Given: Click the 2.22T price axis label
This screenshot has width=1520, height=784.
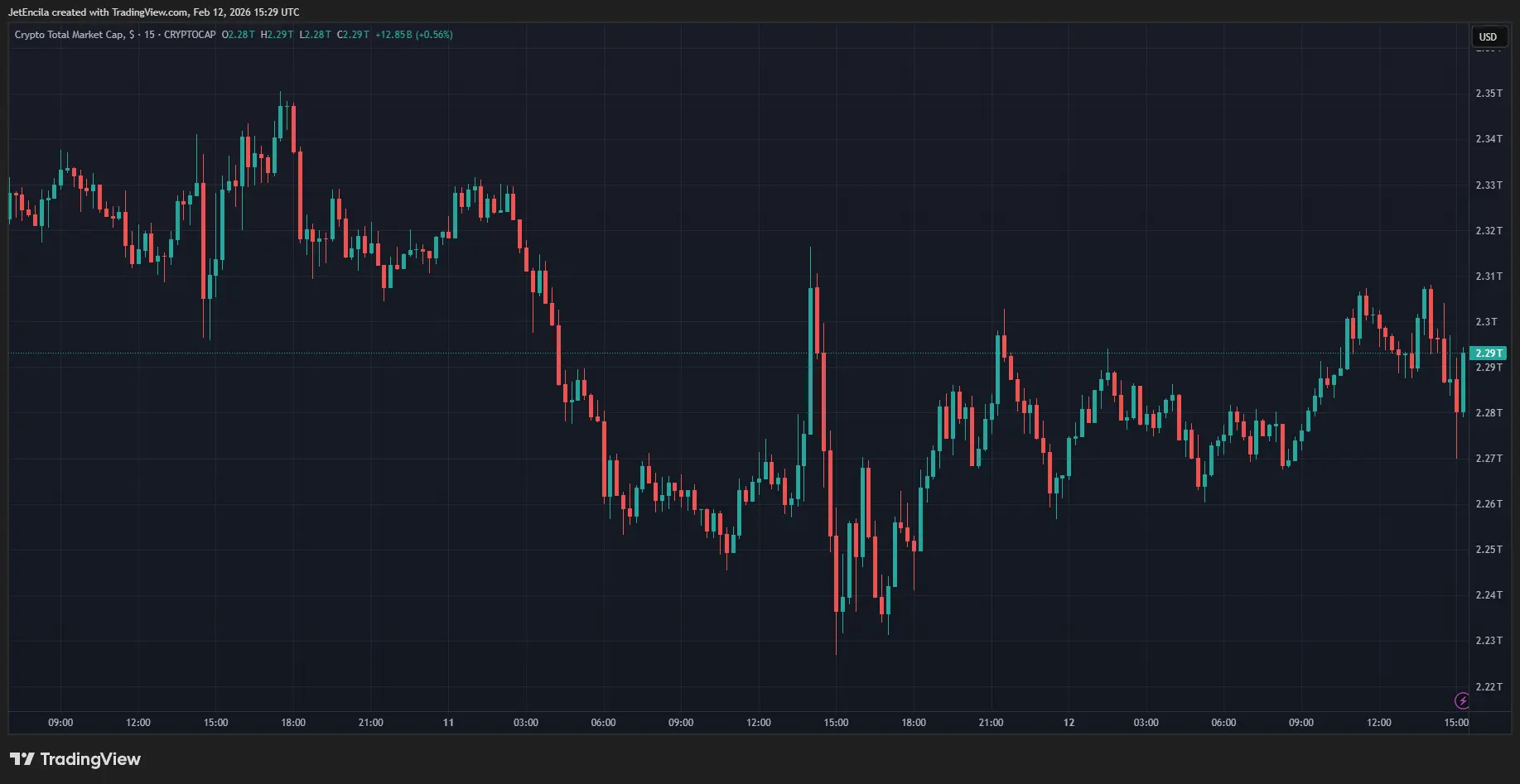Looking at the screenshot, I should tap(1489, 687).
